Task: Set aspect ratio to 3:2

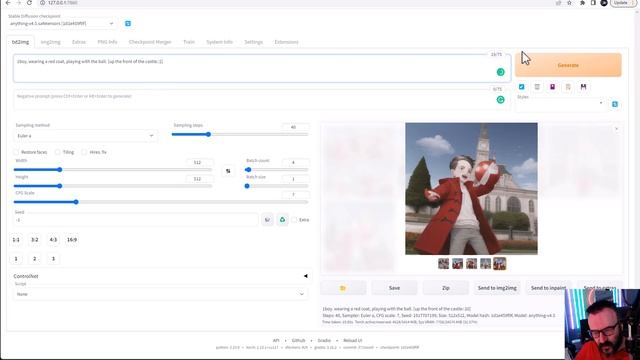Action: [35, 240]
